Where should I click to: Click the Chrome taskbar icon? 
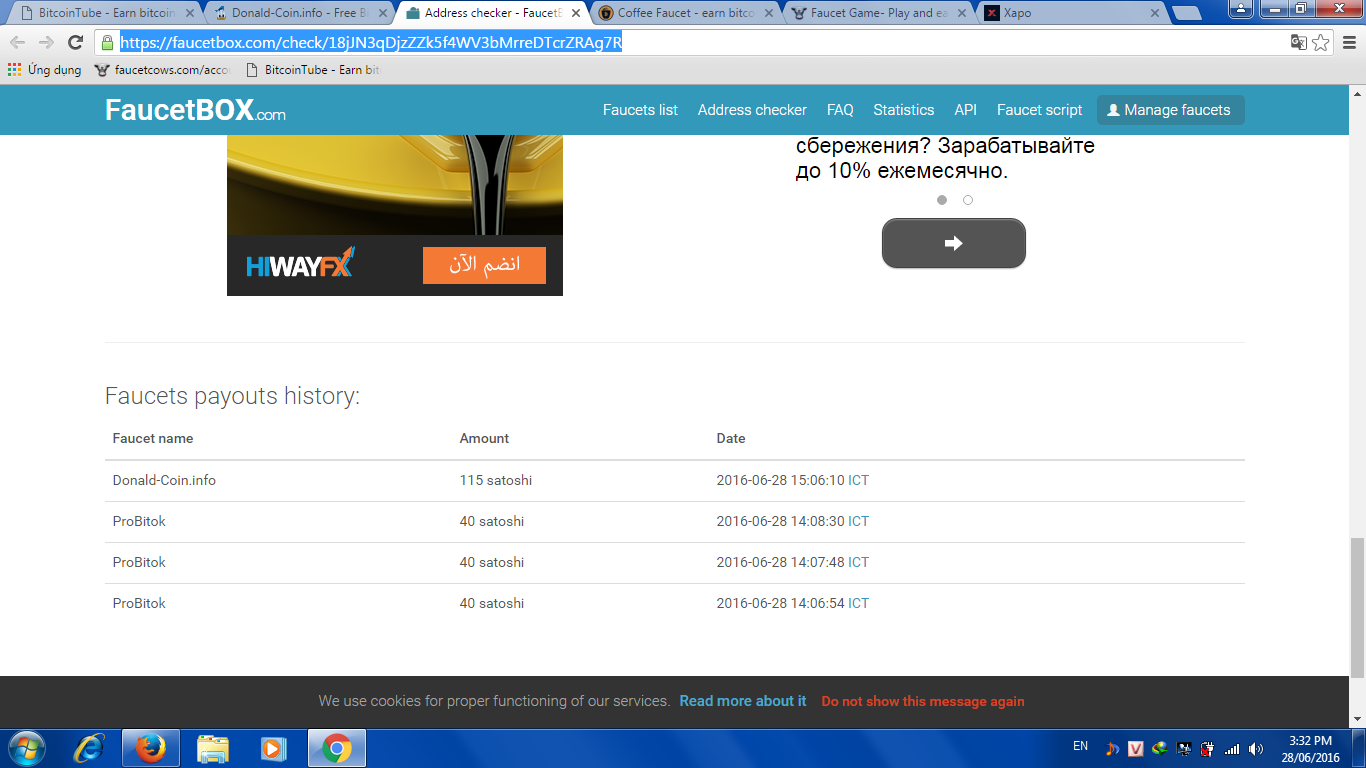click(337, 748)
